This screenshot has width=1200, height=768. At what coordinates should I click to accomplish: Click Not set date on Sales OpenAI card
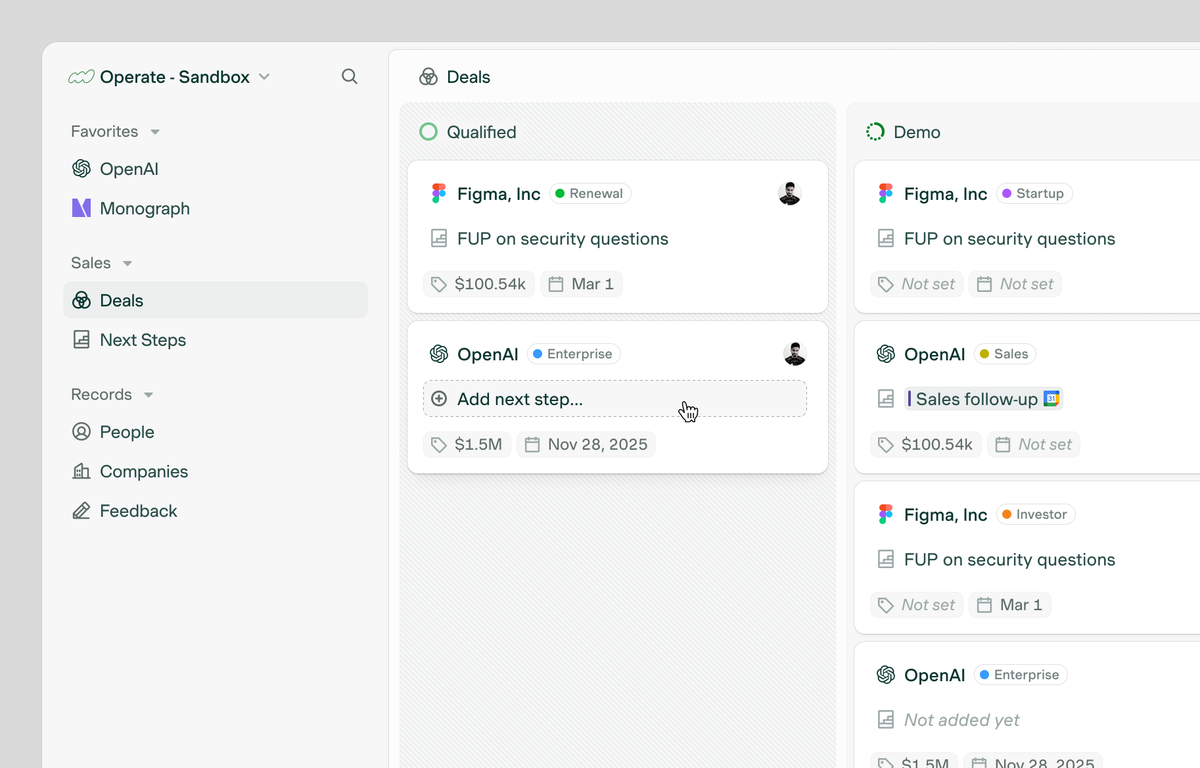click(x=1034, y=444)
